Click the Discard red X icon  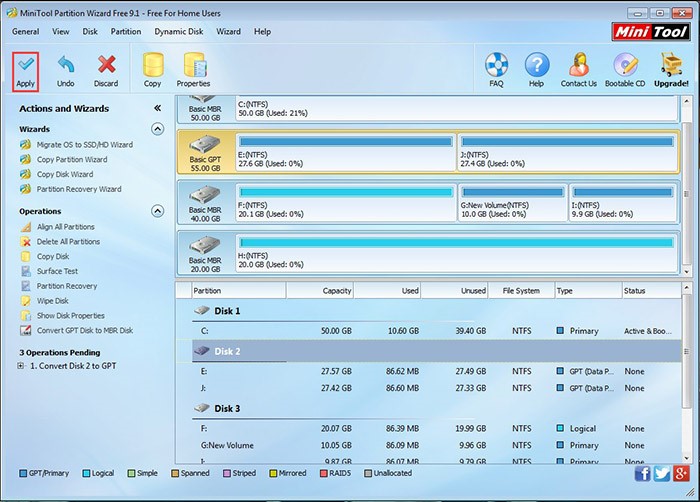tap(107, 65)
